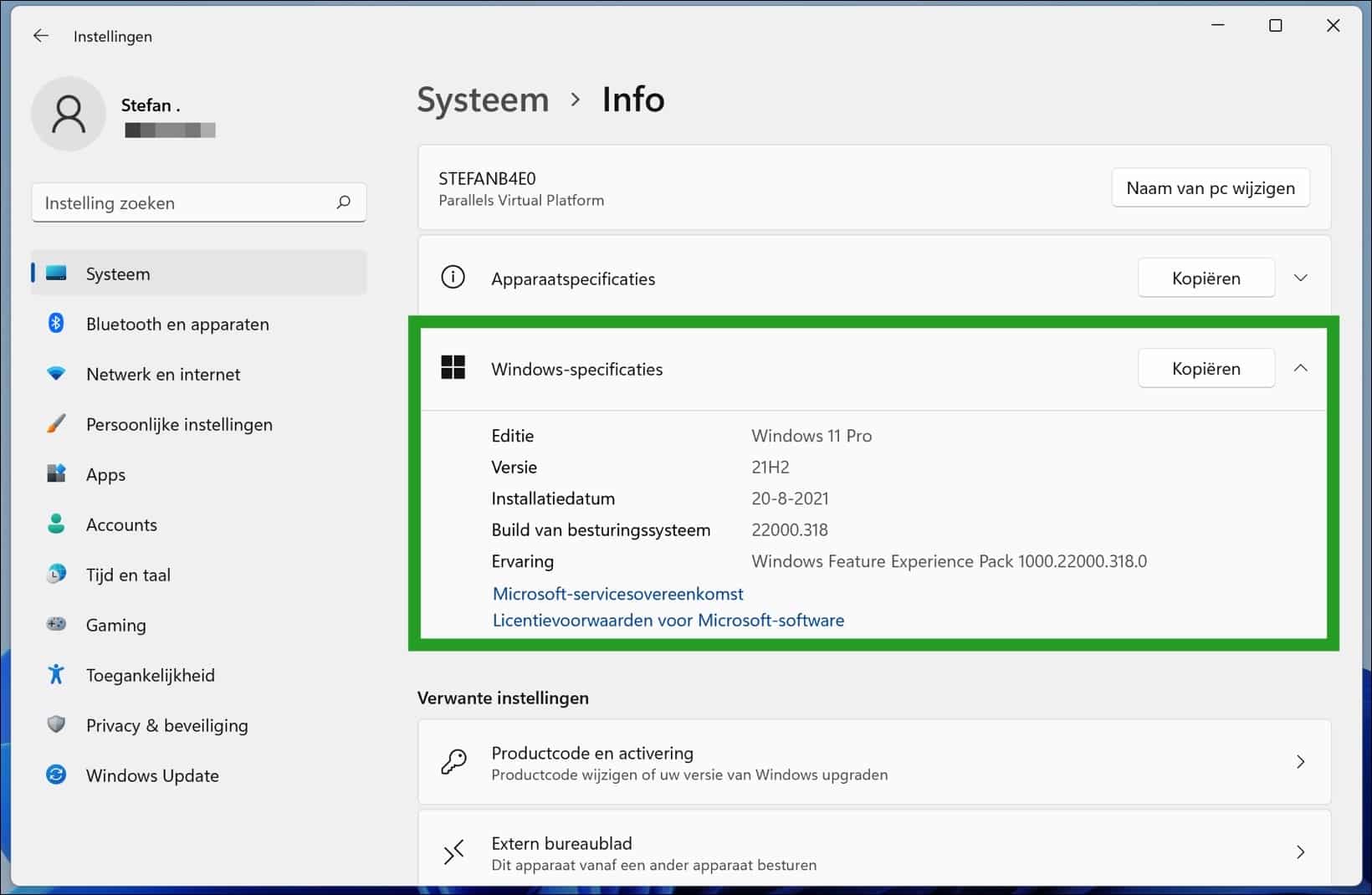Open Toegankelijkheid settings category
Image resolution: width=1372 pixels, height=895 pixels.
(x=199, y=675)
